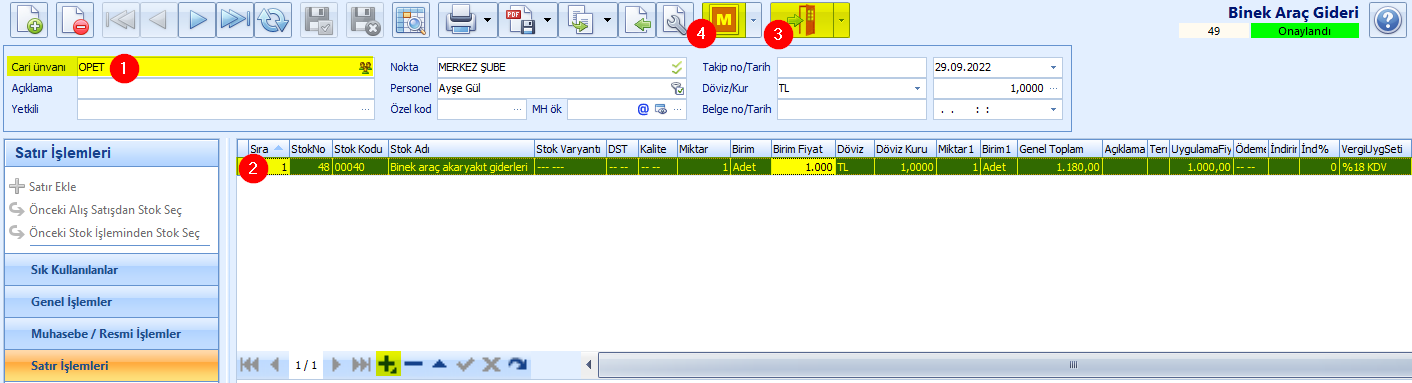Open the 29.09.2022 date dropdown
This screenshot has width=1412, height=383.
[1053, 67]
